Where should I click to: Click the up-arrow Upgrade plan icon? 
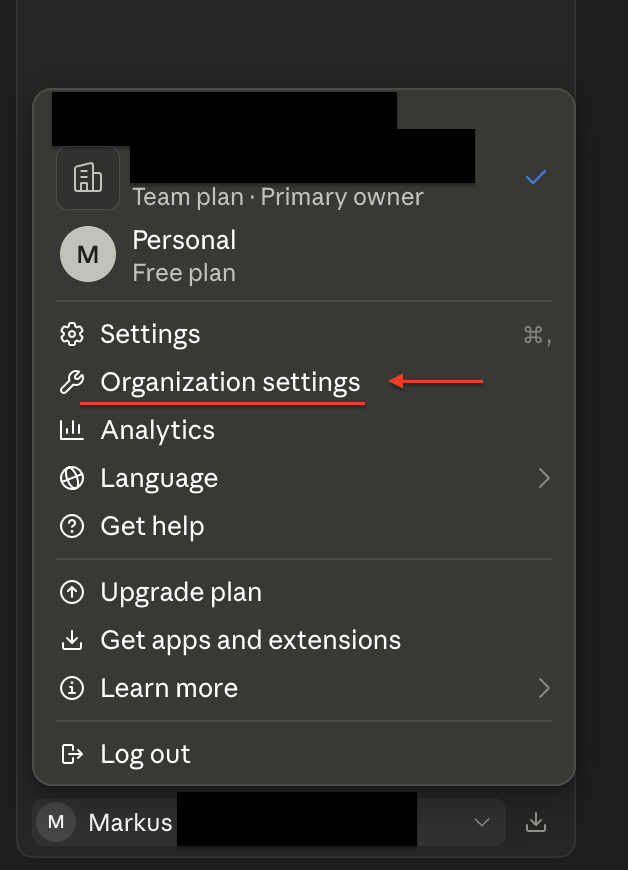point(72,592)
